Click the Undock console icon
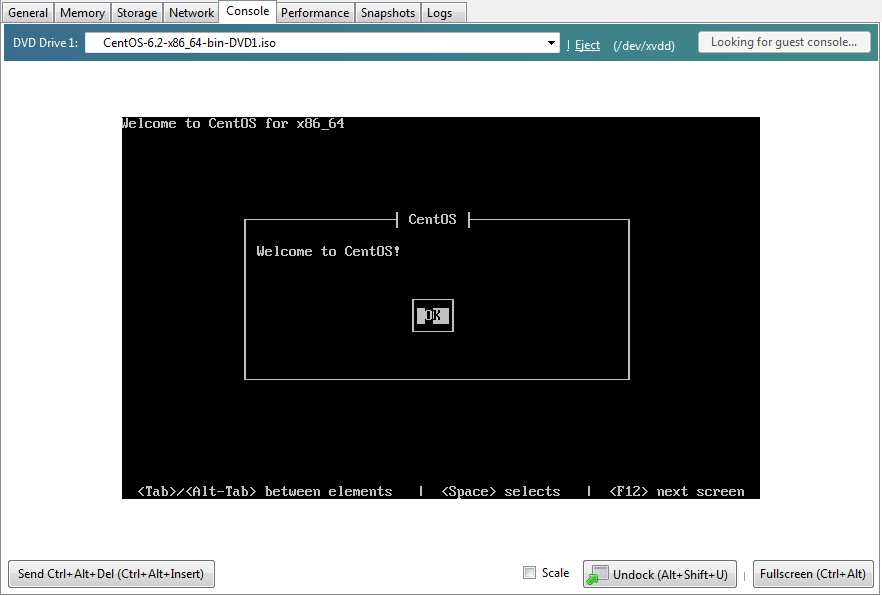The height and width of the screenshot is (596, 882). [597, 575]
